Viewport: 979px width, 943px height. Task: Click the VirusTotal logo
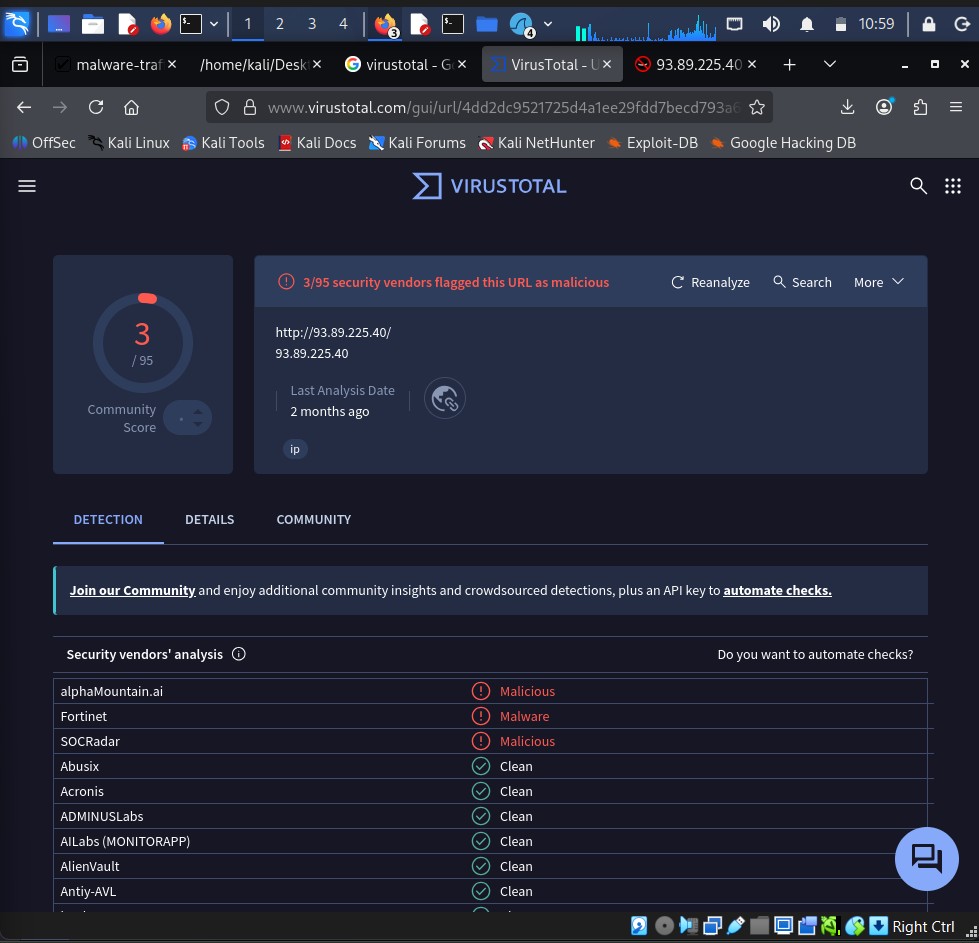click(x=490, y=186)
